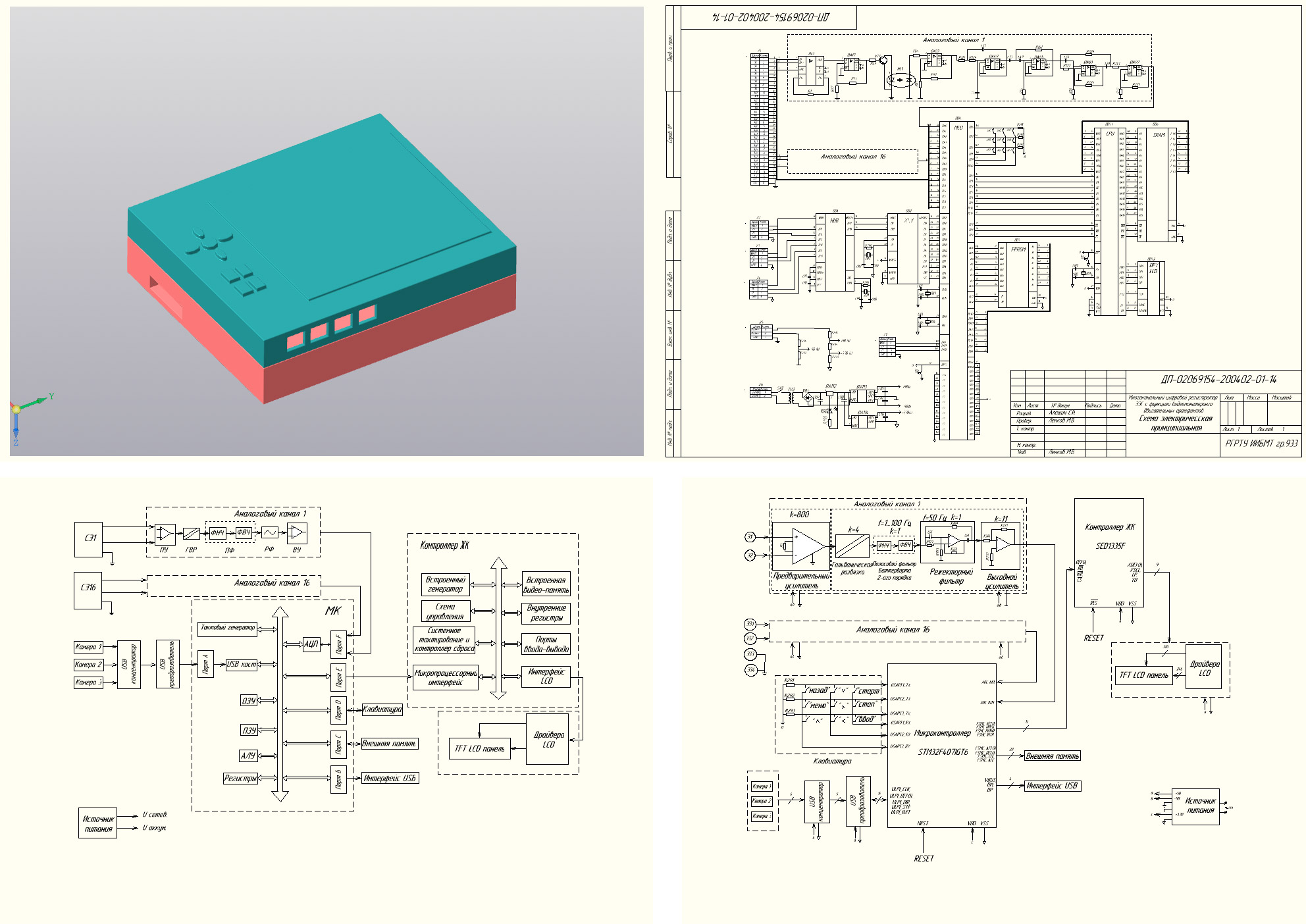Click the 'РФ' notch filter symbol
Viewport: 1306px width, 924px height.
click(x=270, y=532)
